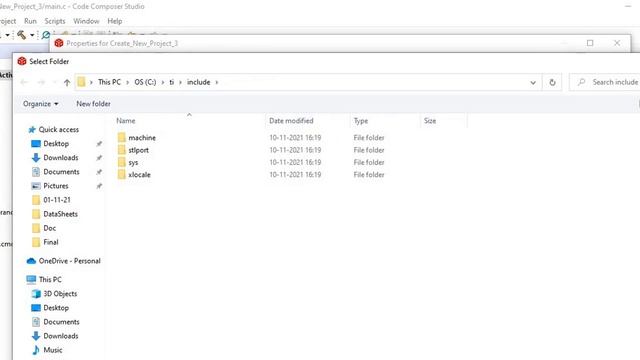Expand the chevron after include breadcrumb
This screenshot has height=360, width=640.
(217, 82)
